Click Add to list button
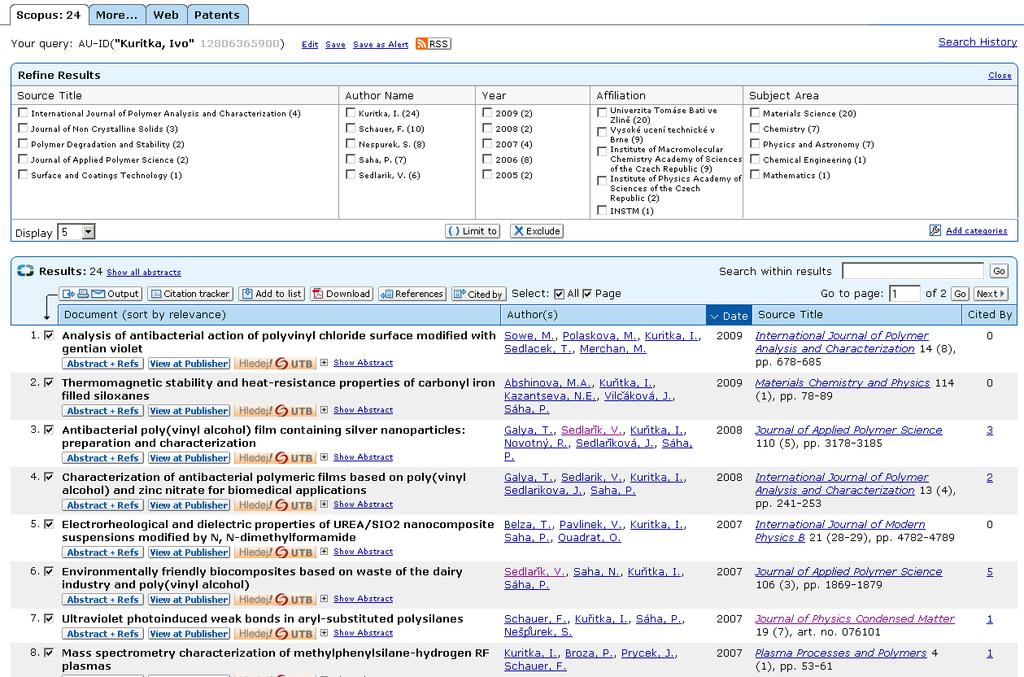 click(272, 294)
